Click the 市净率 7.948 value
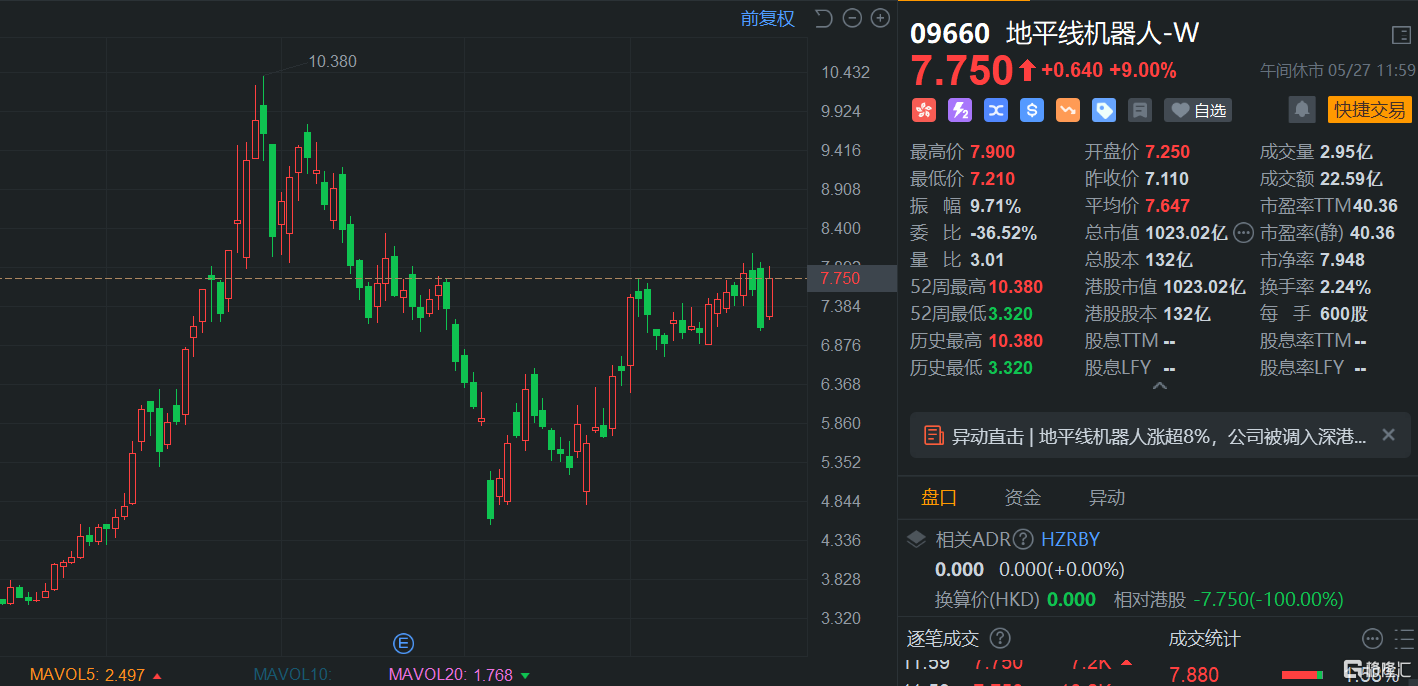The image size is (1418, 686). 1342,260
